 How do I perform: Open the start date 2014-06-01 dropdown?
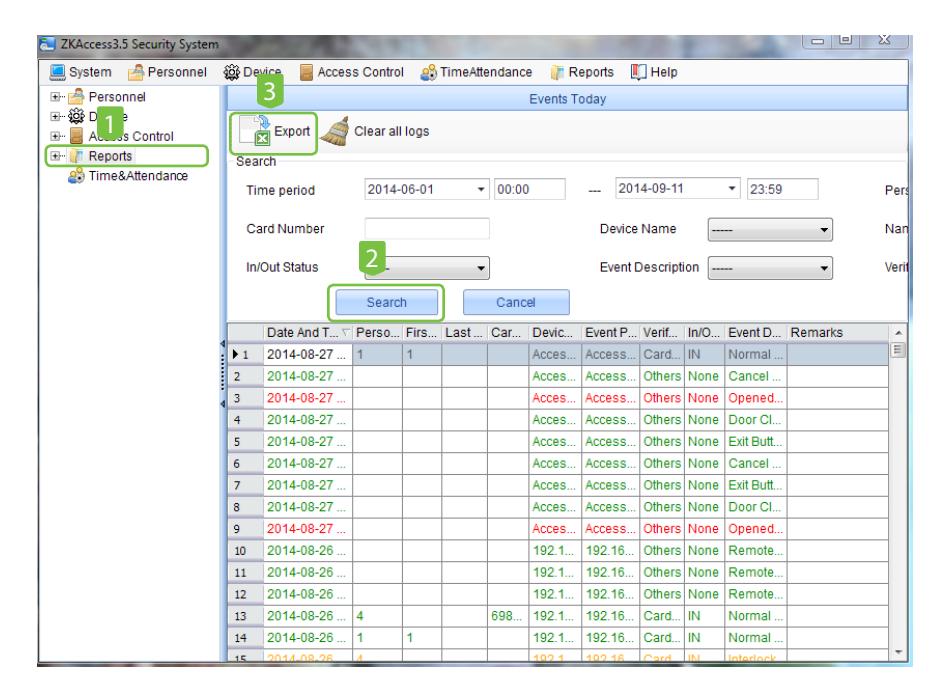(x=481, y=189)
